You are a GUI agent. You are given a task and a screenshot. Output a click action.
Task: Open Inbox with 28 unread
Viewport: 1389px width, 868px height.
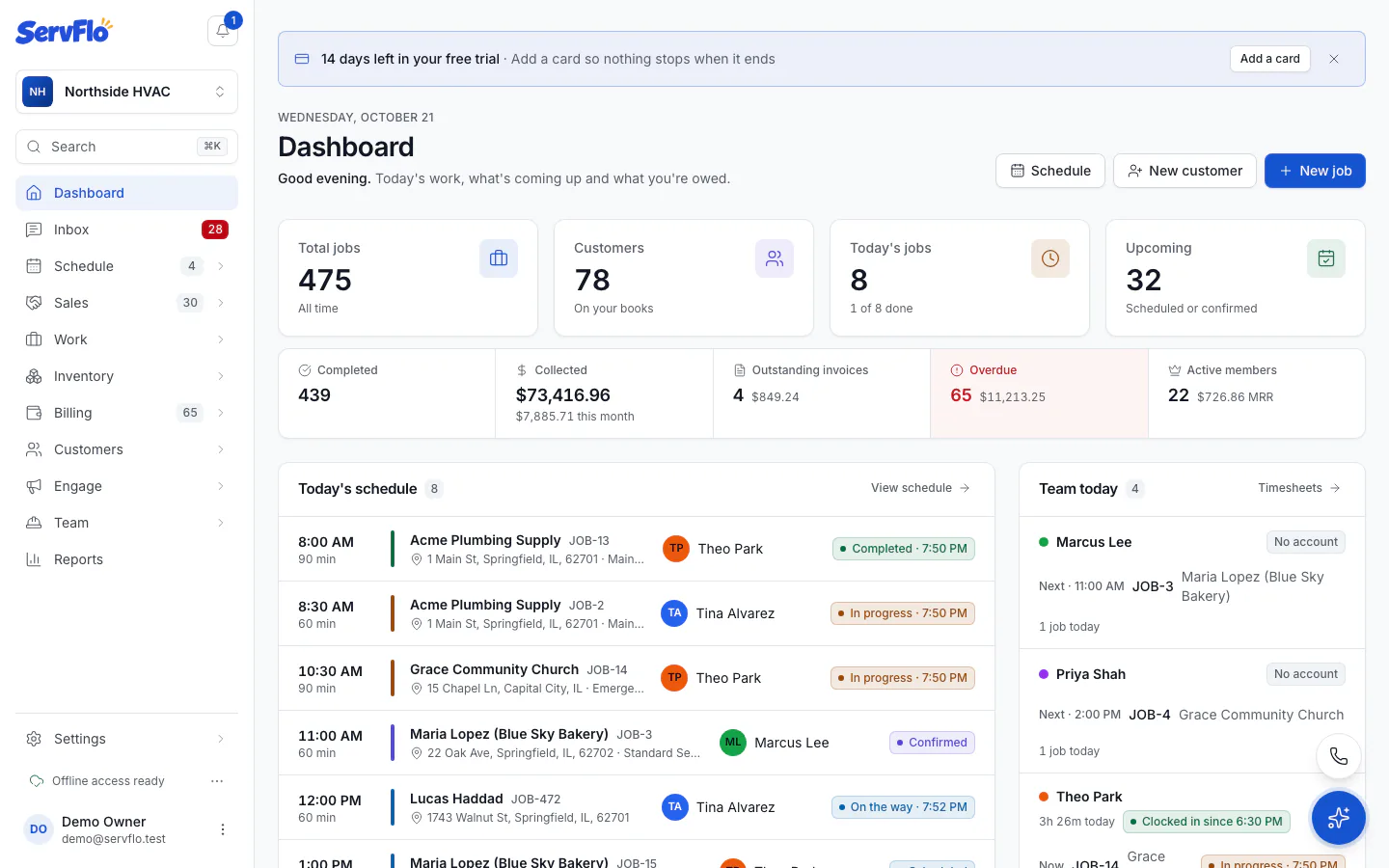coord(126,230)
